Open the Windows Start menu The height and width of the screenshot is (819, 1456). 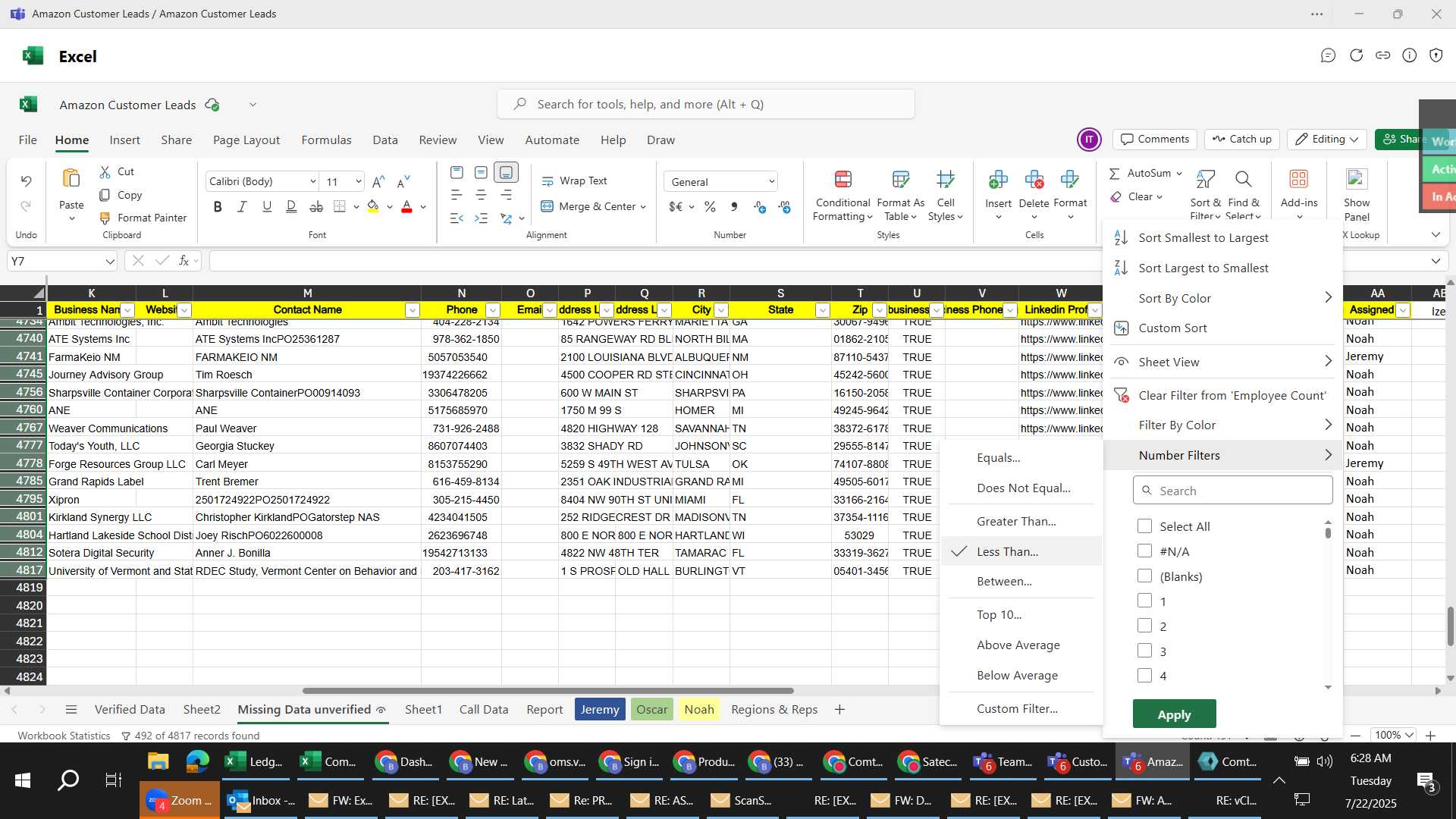coord(23,780)
